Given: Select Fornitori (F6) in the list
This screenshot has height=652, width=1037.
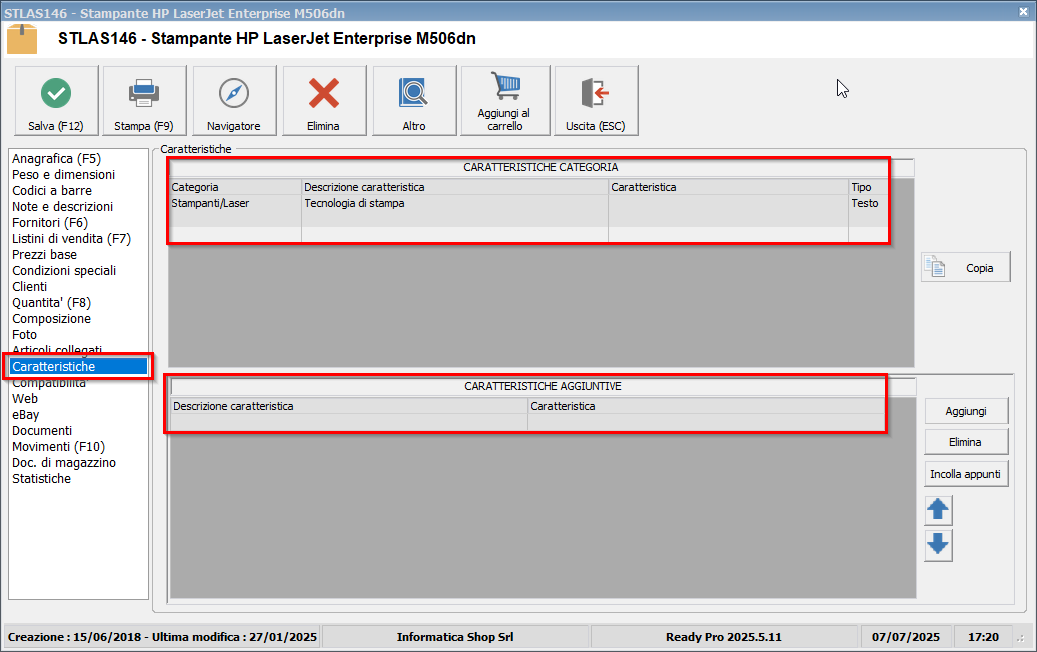Looking at the screenshot, I should (50, 223).
